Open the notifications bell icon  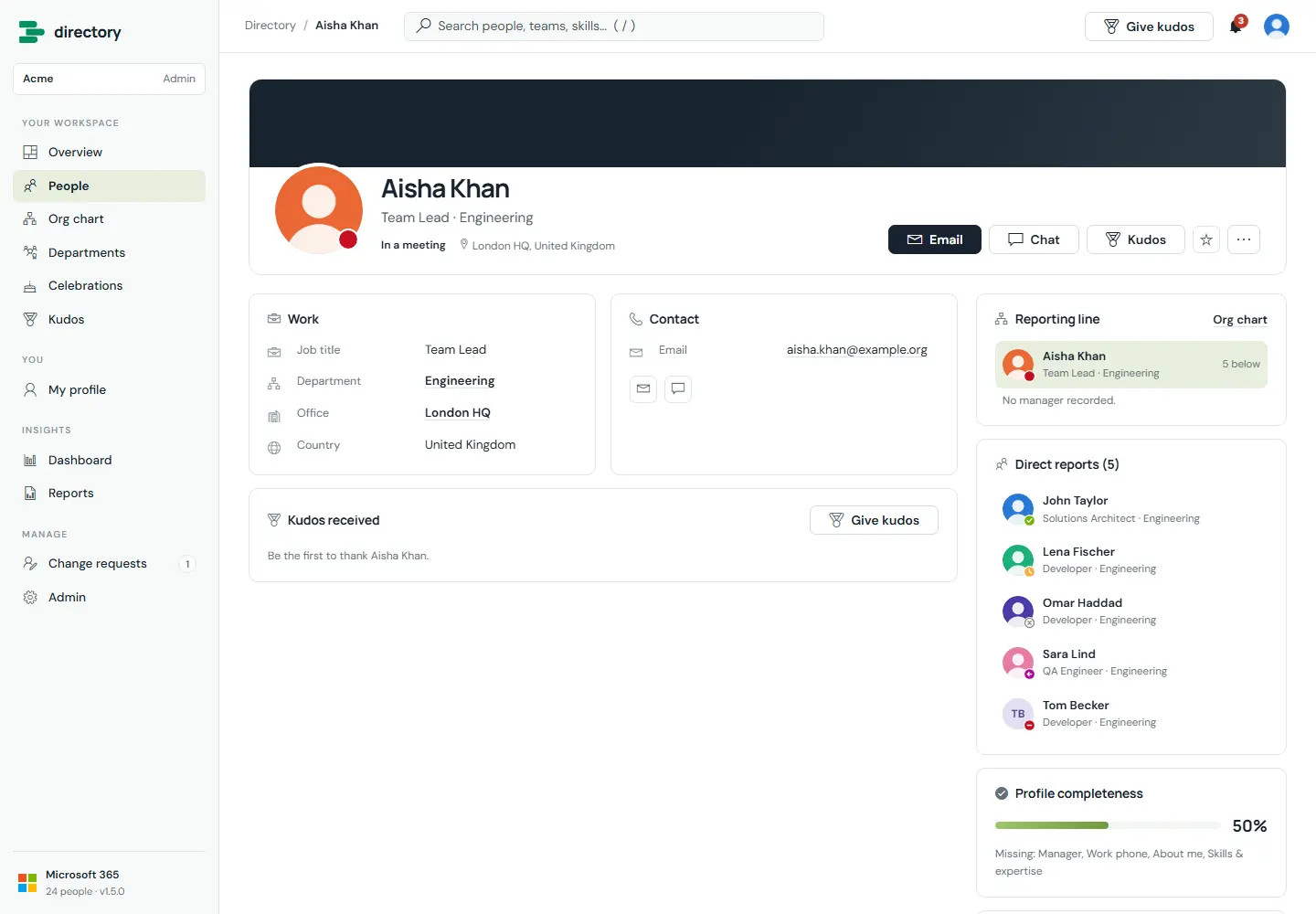[x=1236, y=26]
